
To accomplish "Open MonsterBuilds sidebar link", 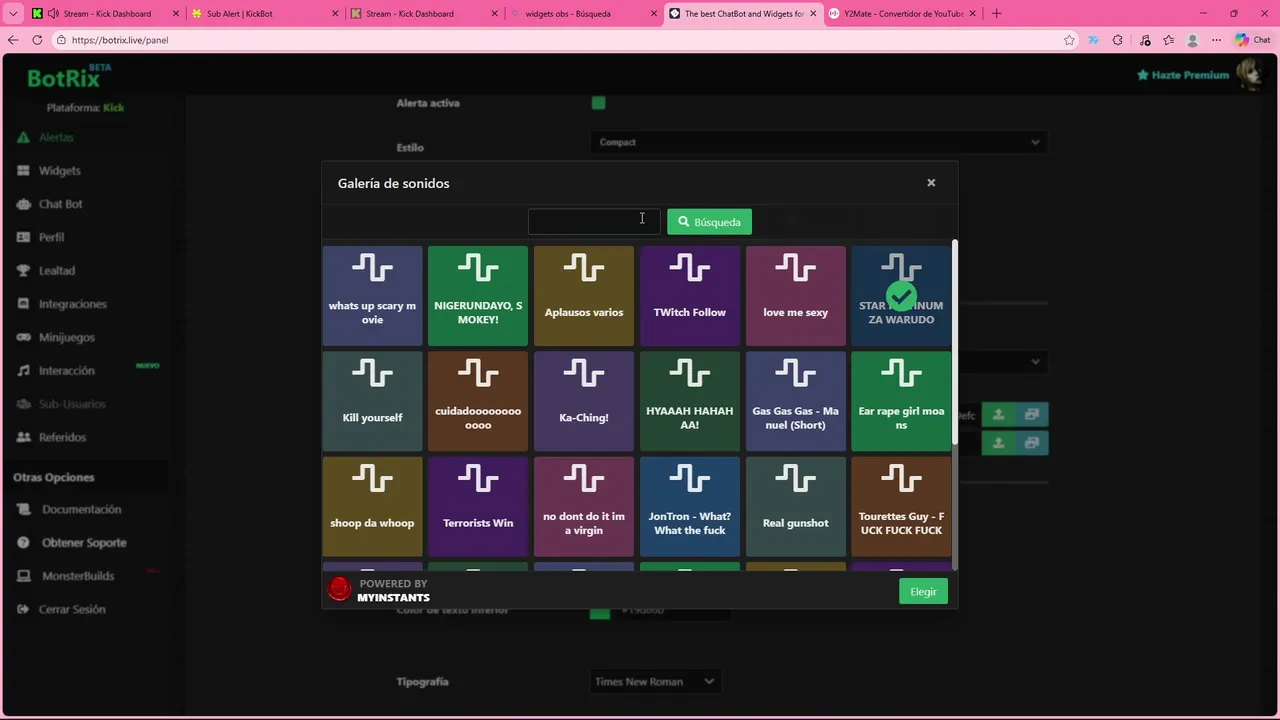I will pyautogui.click(x=66, y=576).
